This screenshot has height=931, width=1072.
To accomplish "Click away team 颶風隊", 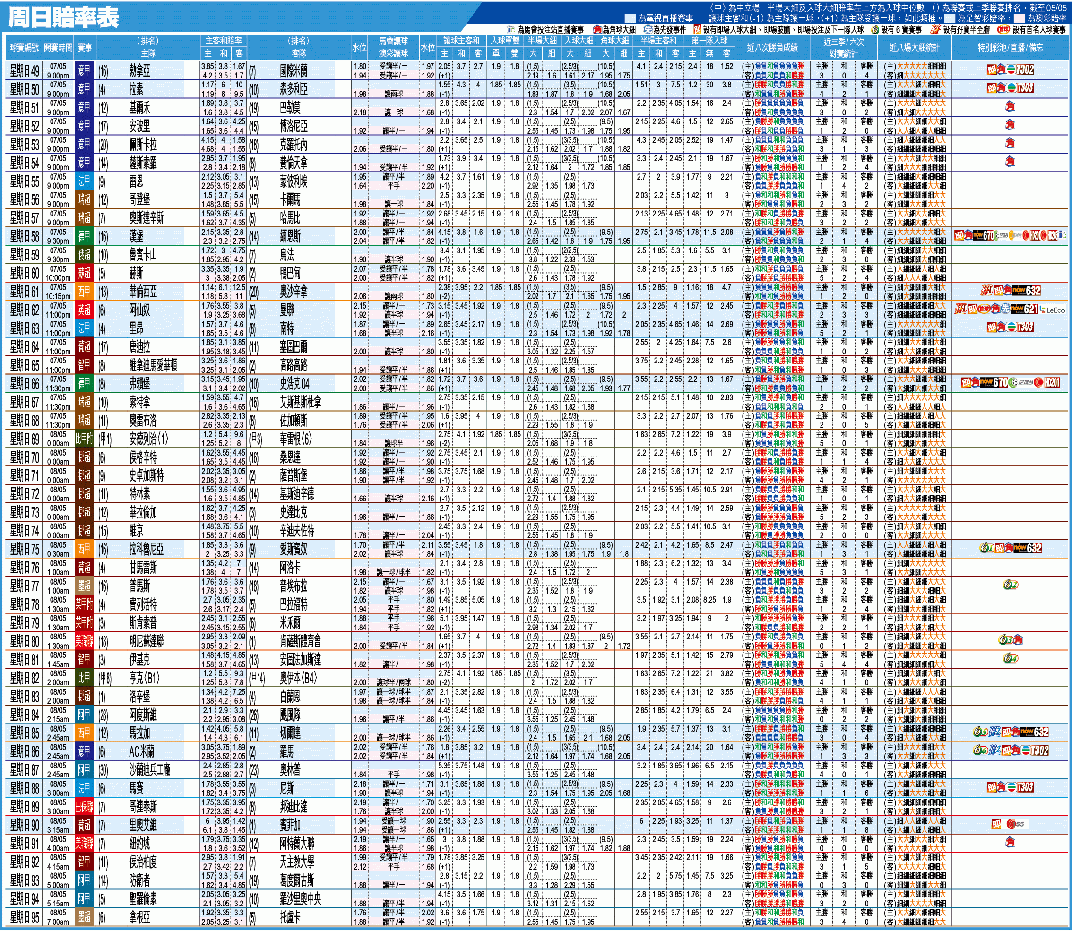I will tap(290, 715).
